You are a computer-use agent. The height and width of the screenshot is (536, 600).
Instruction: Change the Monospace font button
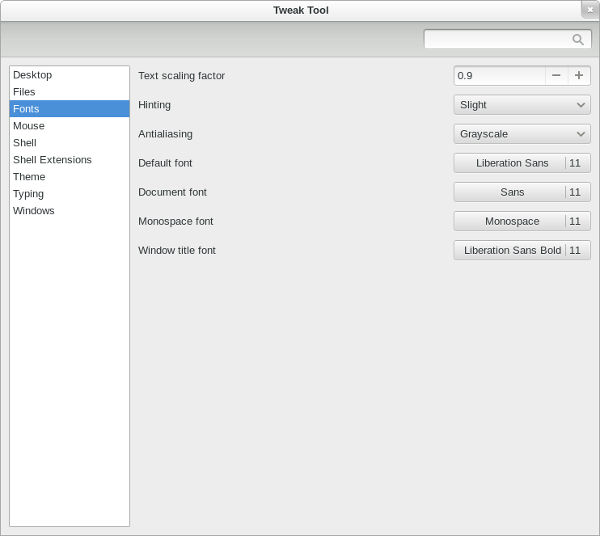(522, 221)
